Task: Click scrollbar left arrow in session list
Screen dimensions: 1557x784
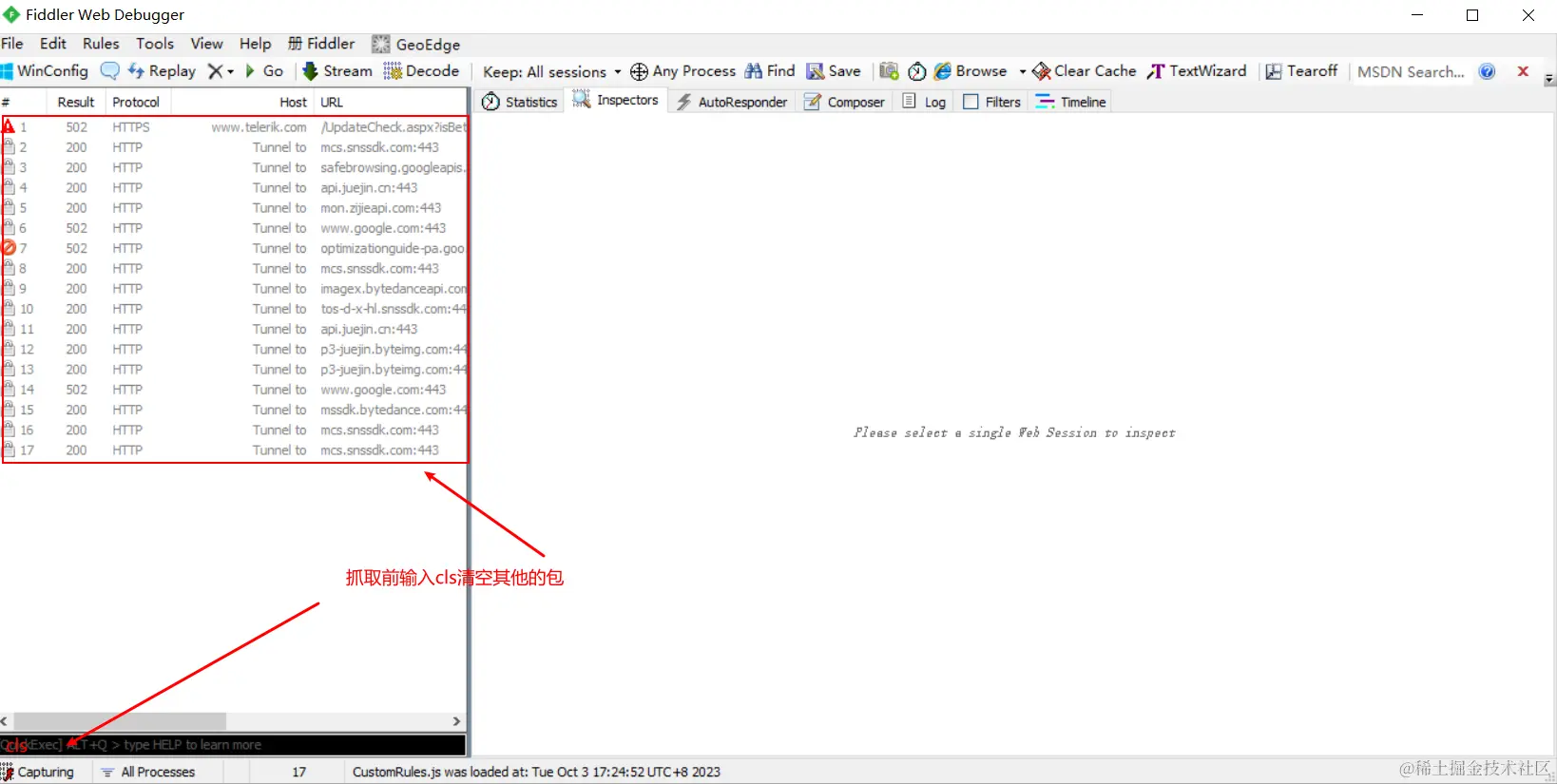Action: (x=5, y=721)
